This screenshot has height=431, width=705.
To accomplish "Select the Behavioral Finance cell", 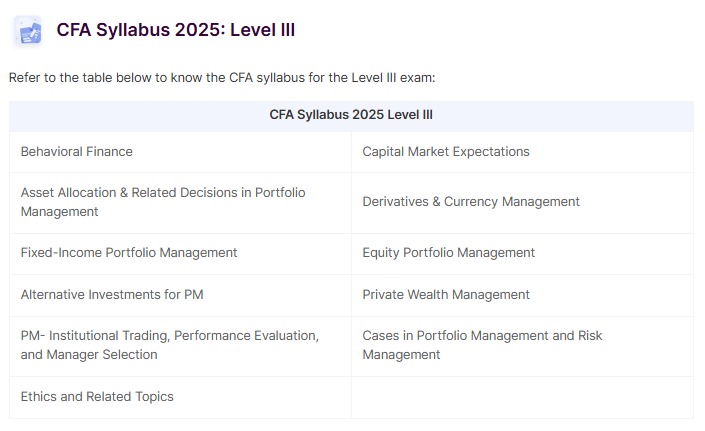I will pyautogui.click(x=180, y=152).
